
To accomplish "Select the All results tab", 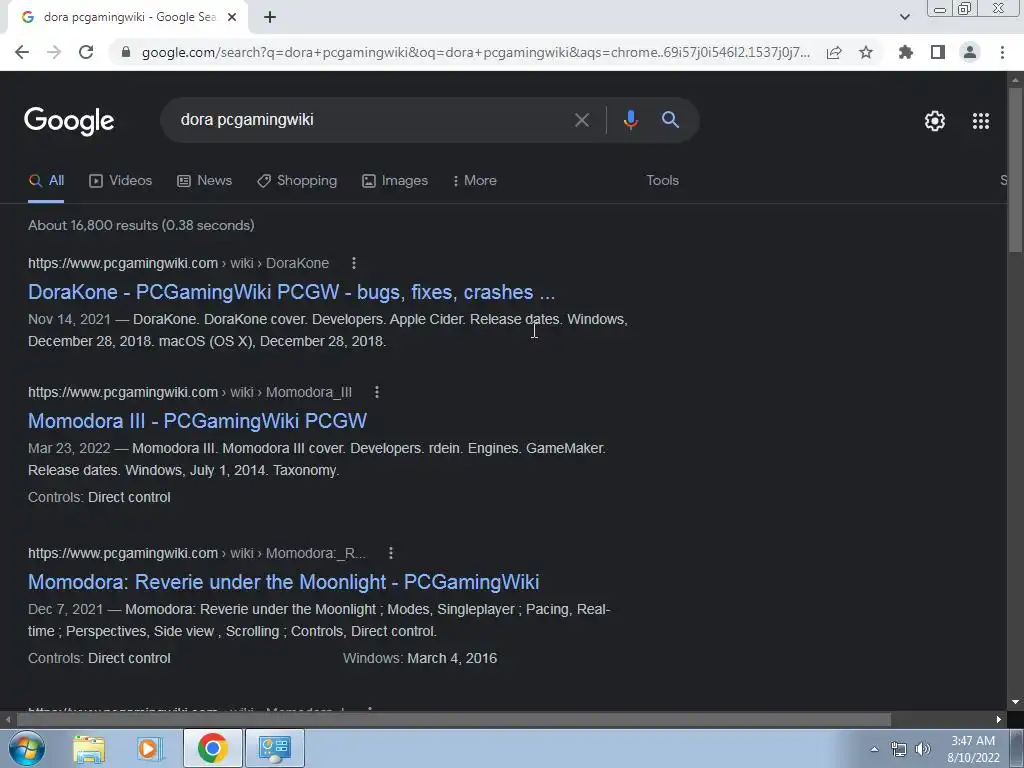I will [46, 181].
